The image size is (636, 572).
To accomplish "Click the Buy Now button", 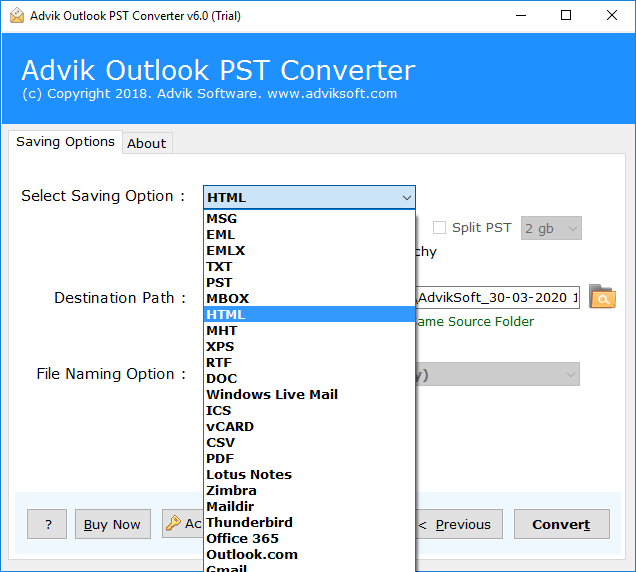I will (x=112, y=524).
